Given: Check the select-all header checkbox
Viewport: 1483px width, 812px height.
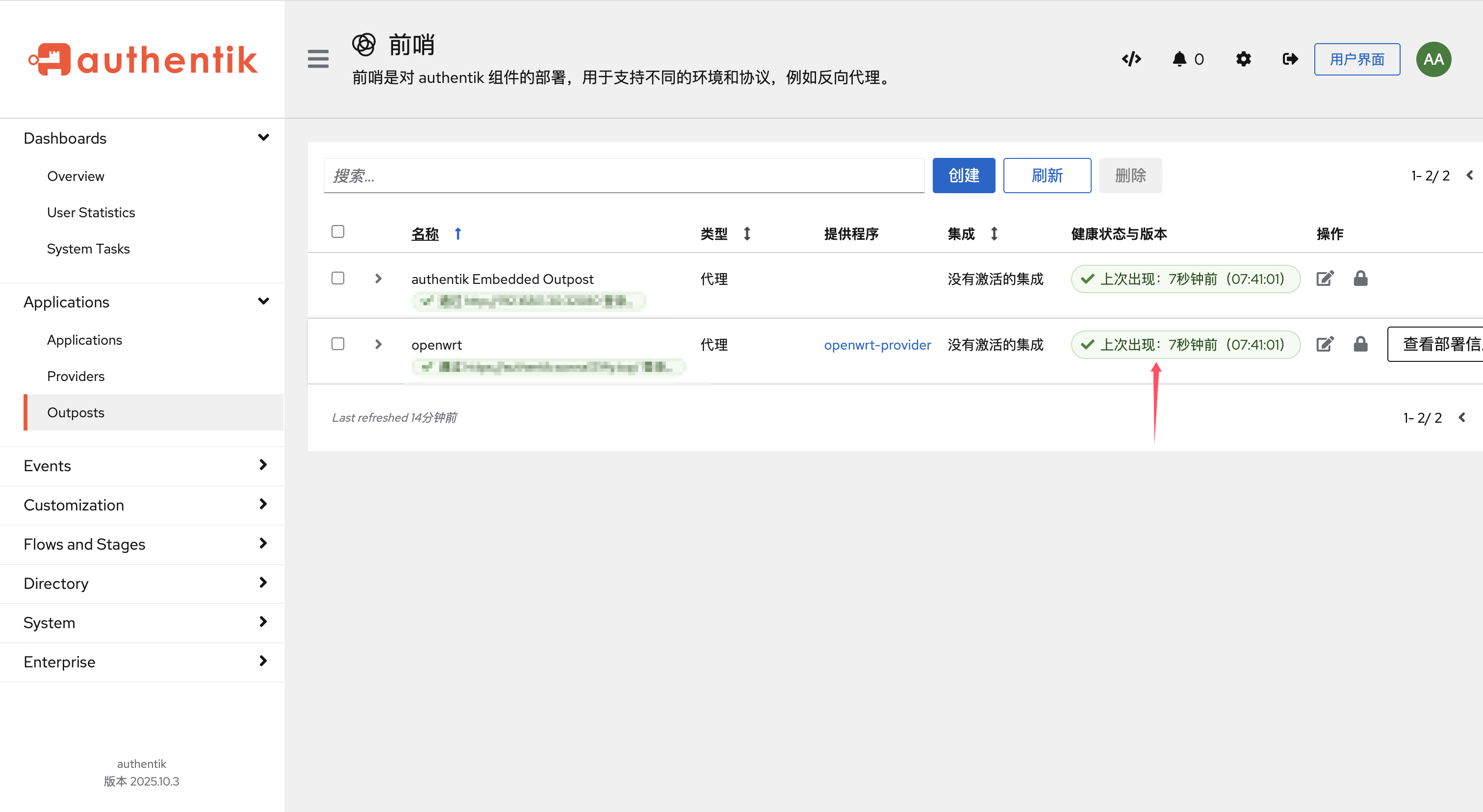Looking at the screenshot, I should (338, 231).
